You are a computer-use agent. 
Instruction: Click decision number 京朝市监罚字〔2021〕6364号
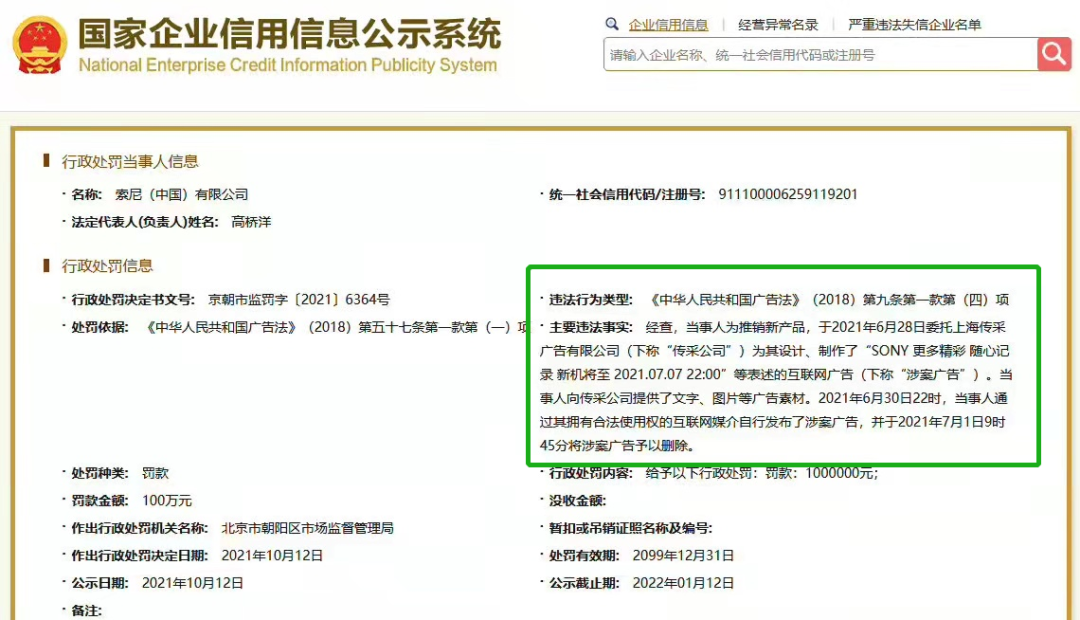(299, 300)
